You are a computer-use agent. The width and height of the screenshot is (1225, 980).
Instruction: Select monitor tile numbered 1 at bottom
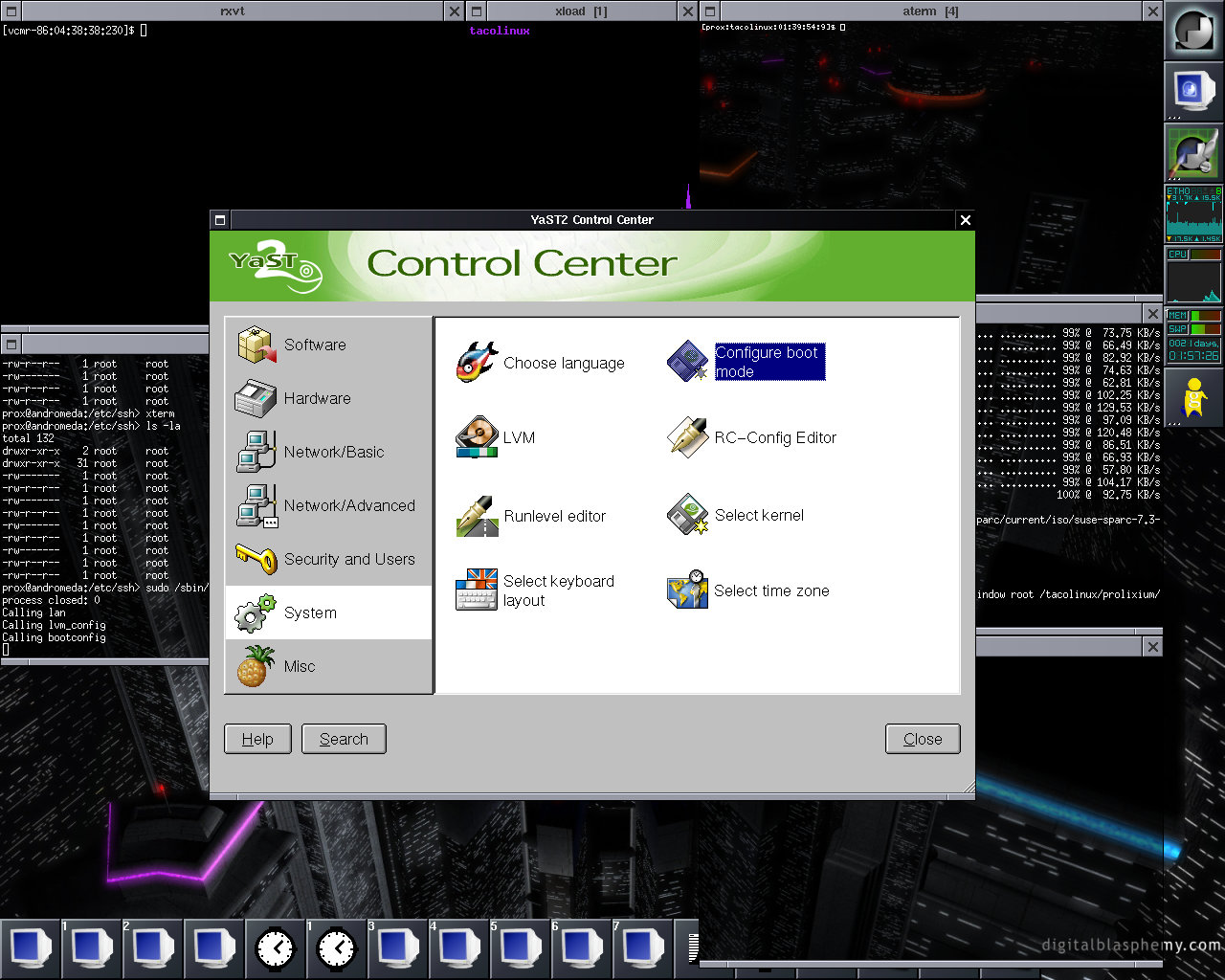point(92,948)
